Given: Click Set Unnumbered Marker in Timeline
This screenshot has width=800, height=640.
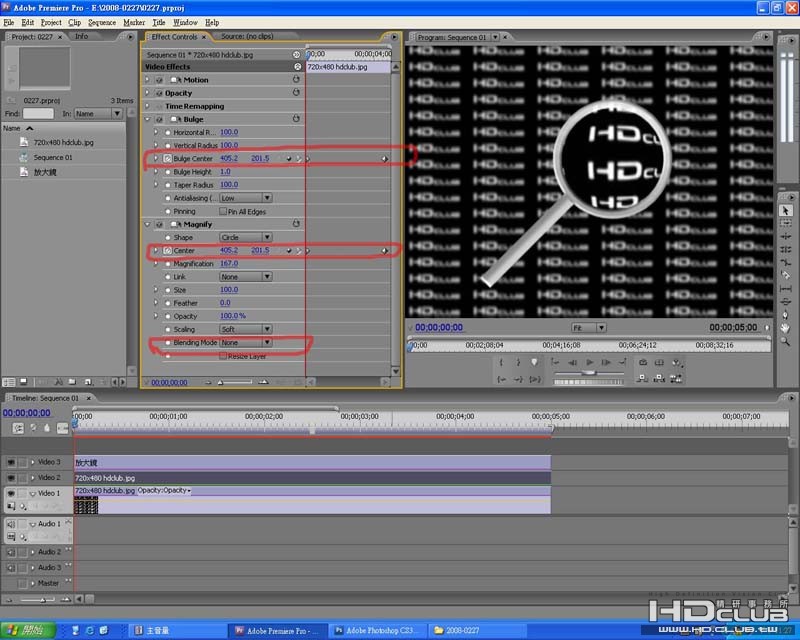Looking at the screenshot, I should click(x=47, y=428).
